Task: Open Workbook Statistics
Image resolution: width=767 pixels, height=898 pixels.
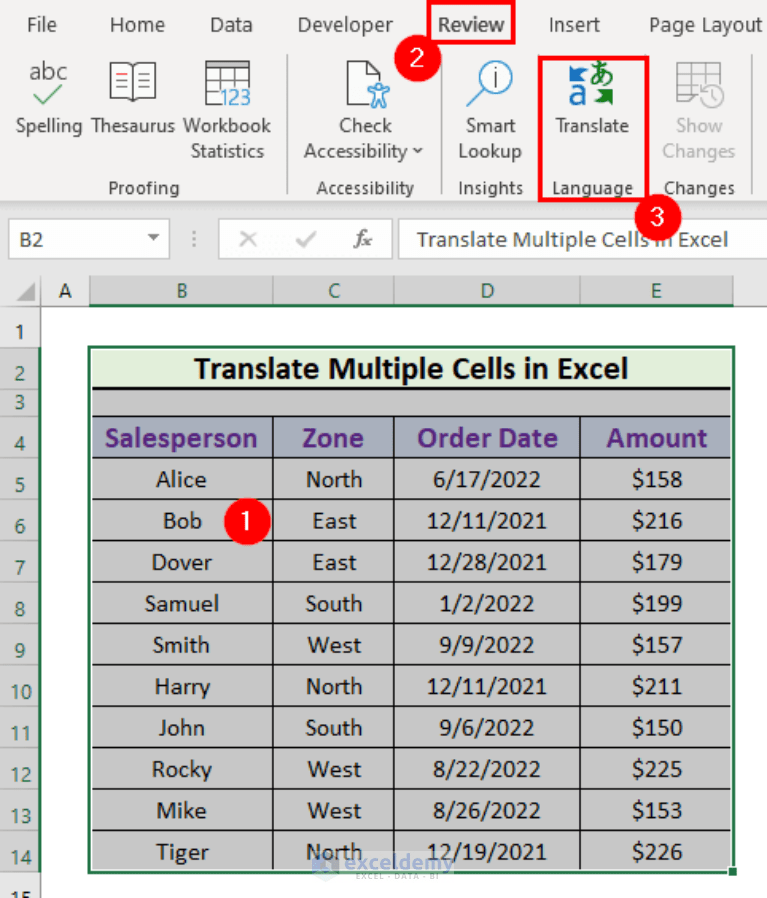Action: 227,111
